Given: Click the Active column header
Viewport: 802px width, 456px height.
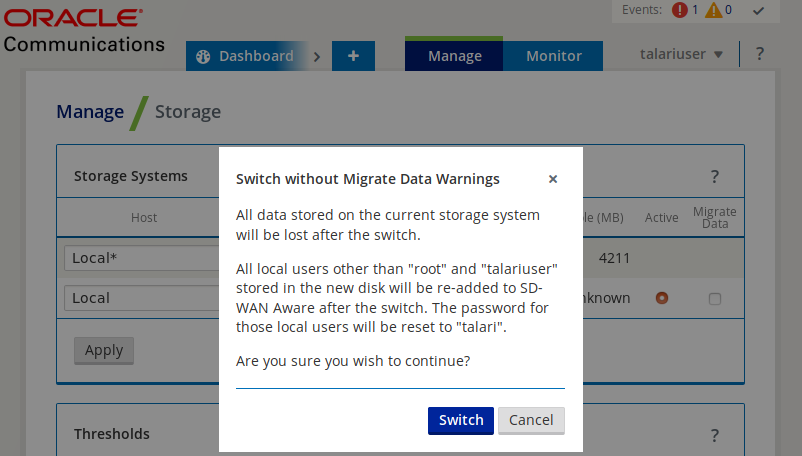Looking at the screenshot, I should pyautogui.click(x=661, y=218).
